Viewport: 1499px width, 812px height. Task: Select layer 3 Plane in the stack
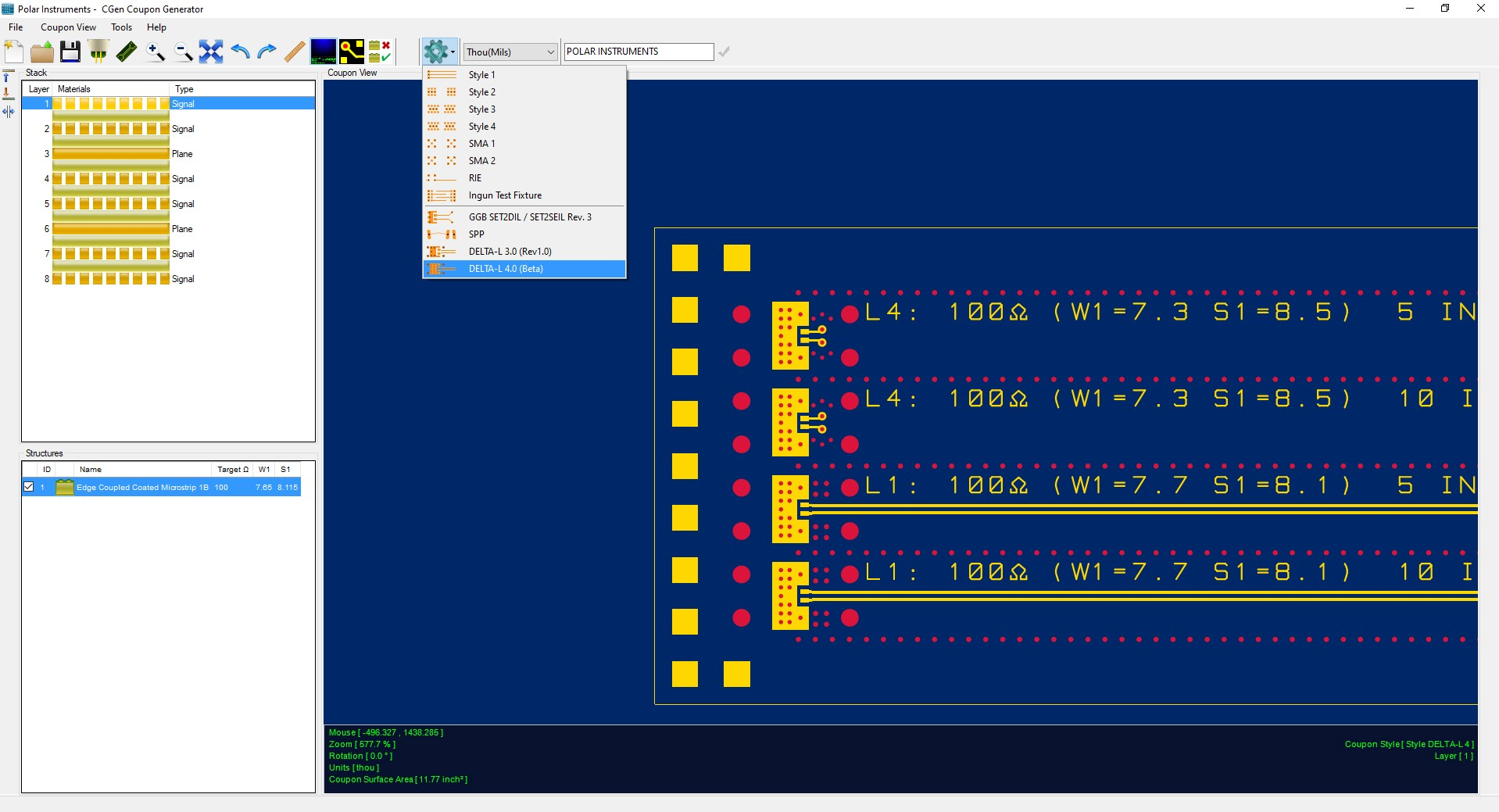point(168,154)
